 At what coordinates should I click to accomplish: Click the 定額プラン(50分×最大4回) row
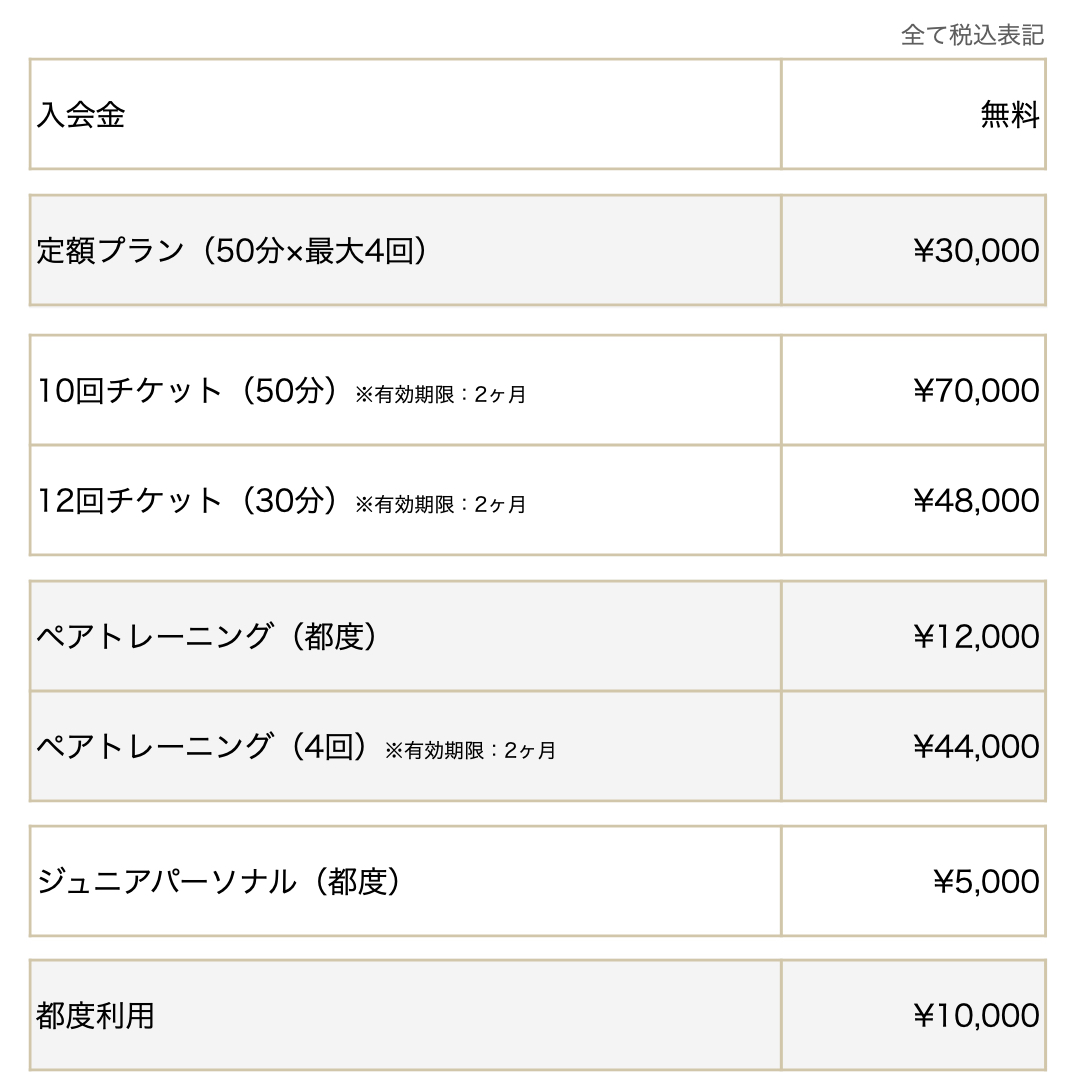[537, 250]
